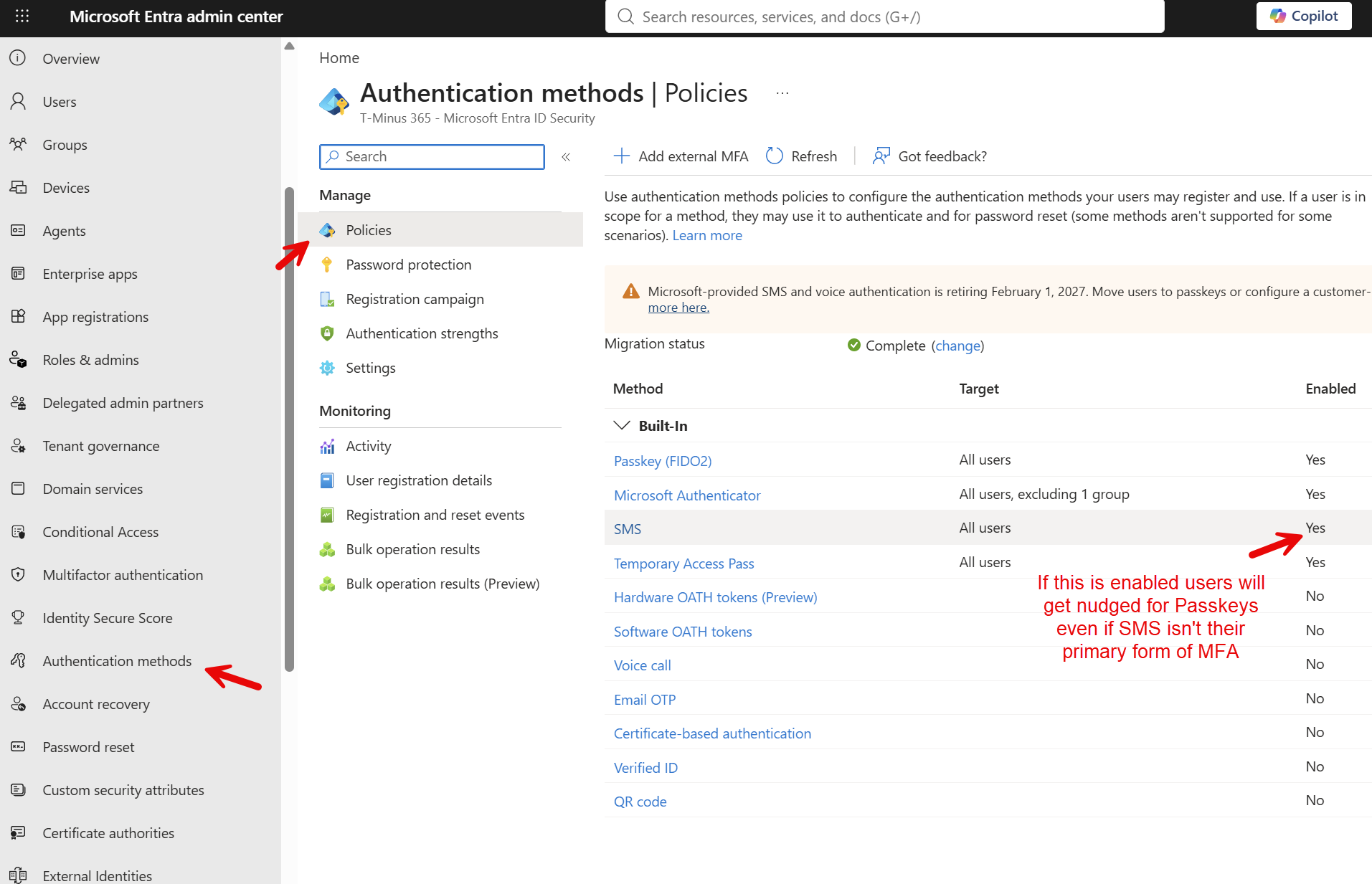Click the Refresh circular arrow icon
This screenshot has height=884, width=1372.
[x=774, y=156]
